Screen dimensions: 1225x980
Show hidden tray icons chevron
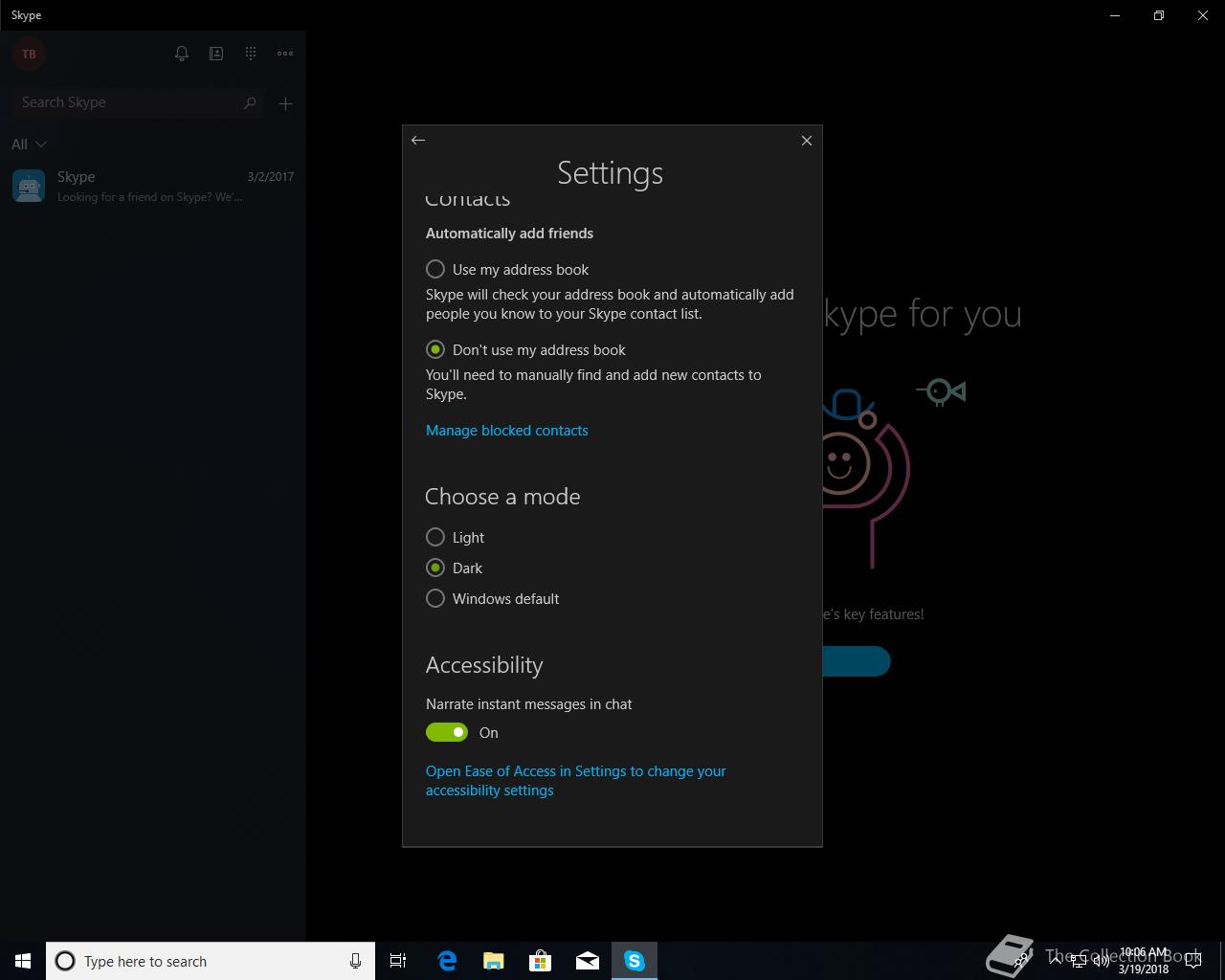pyautogui.click(x=1056, y=961)
